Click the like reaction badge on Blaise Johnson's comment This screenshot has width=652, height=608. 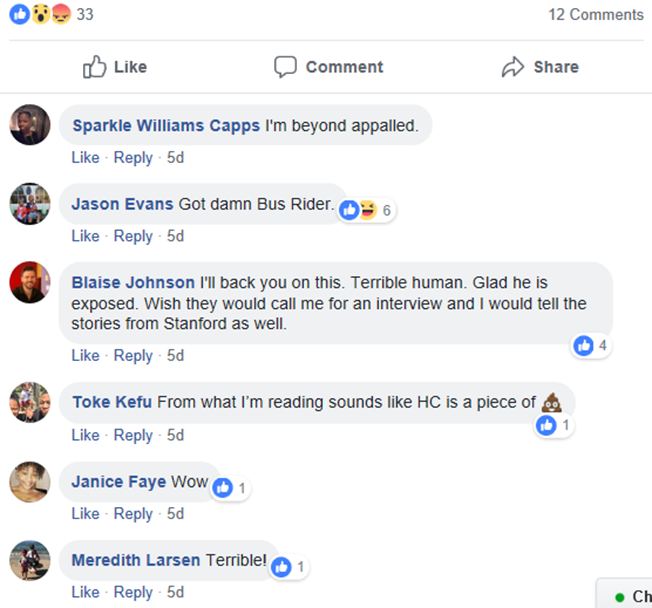pos(584,346)
